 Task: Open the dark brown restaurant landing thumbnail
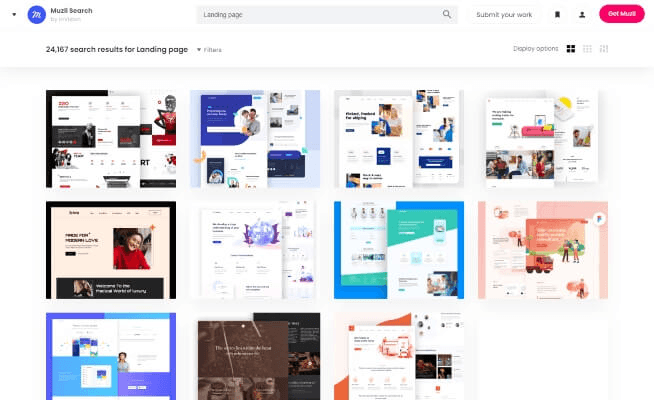pyautogui.click(x=255, y=356)
